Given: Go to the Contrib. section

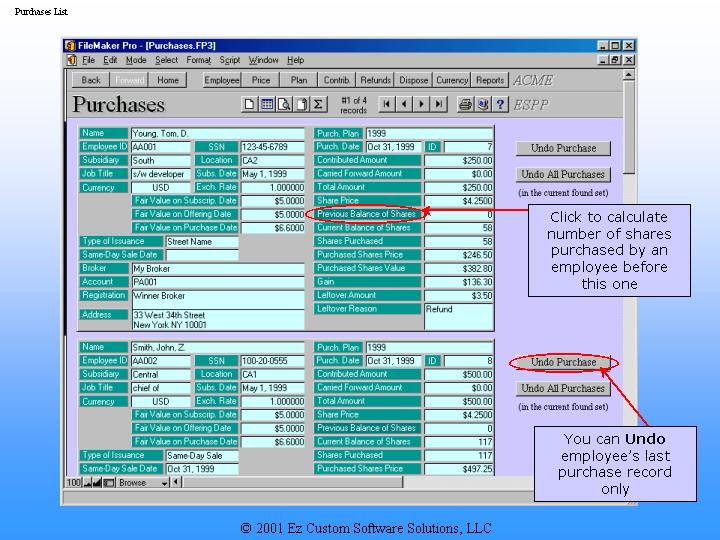Looking at the screenshot, I should [x=337, y=80].
